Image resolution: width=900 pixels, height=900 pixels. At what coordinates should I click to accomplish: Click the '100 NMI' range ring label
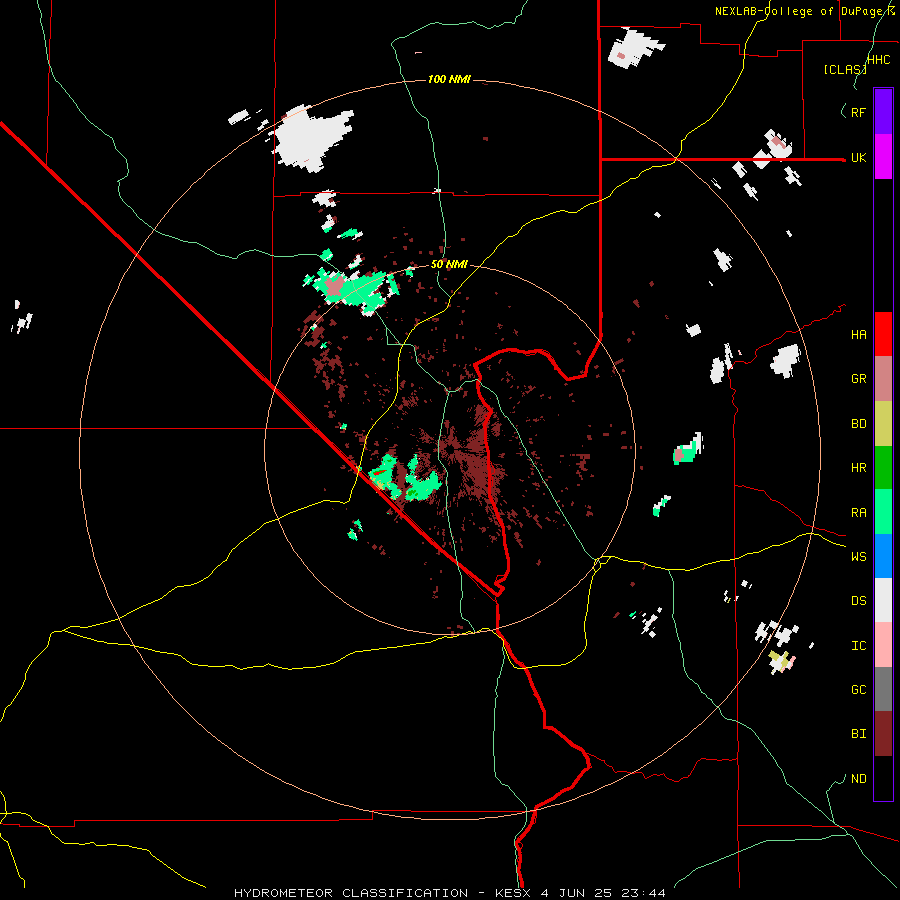[449, 79]
